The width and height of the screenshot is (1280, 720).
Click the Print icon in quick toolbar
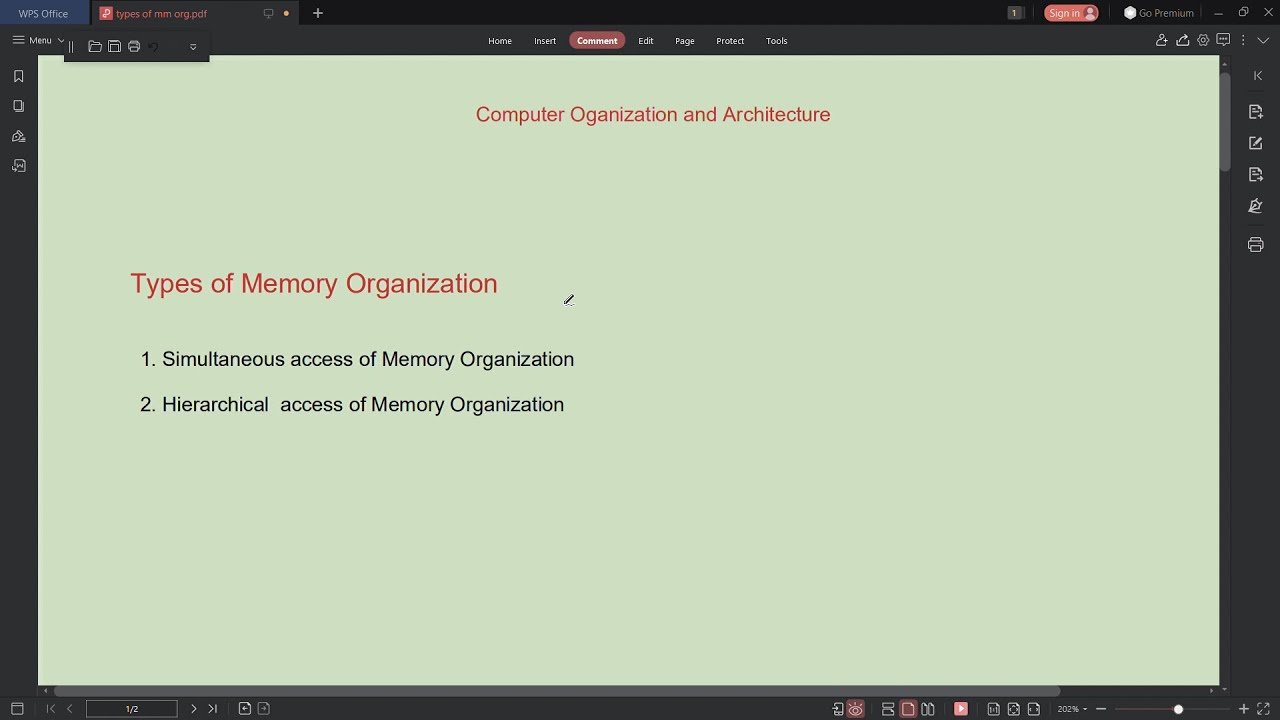(x=134, y=47)
